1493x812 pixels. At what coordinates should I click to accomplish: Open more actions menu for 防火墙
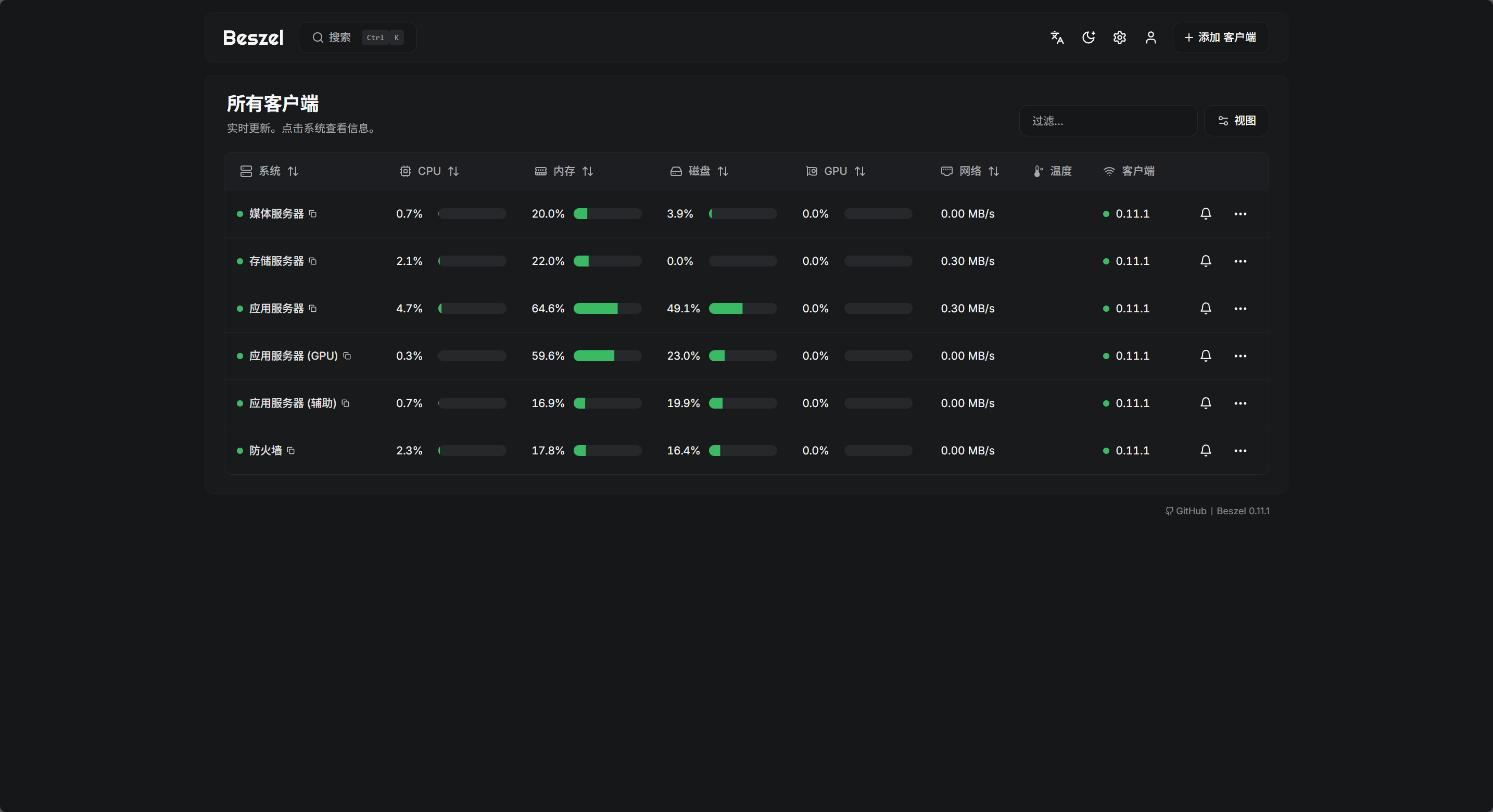1241,451
